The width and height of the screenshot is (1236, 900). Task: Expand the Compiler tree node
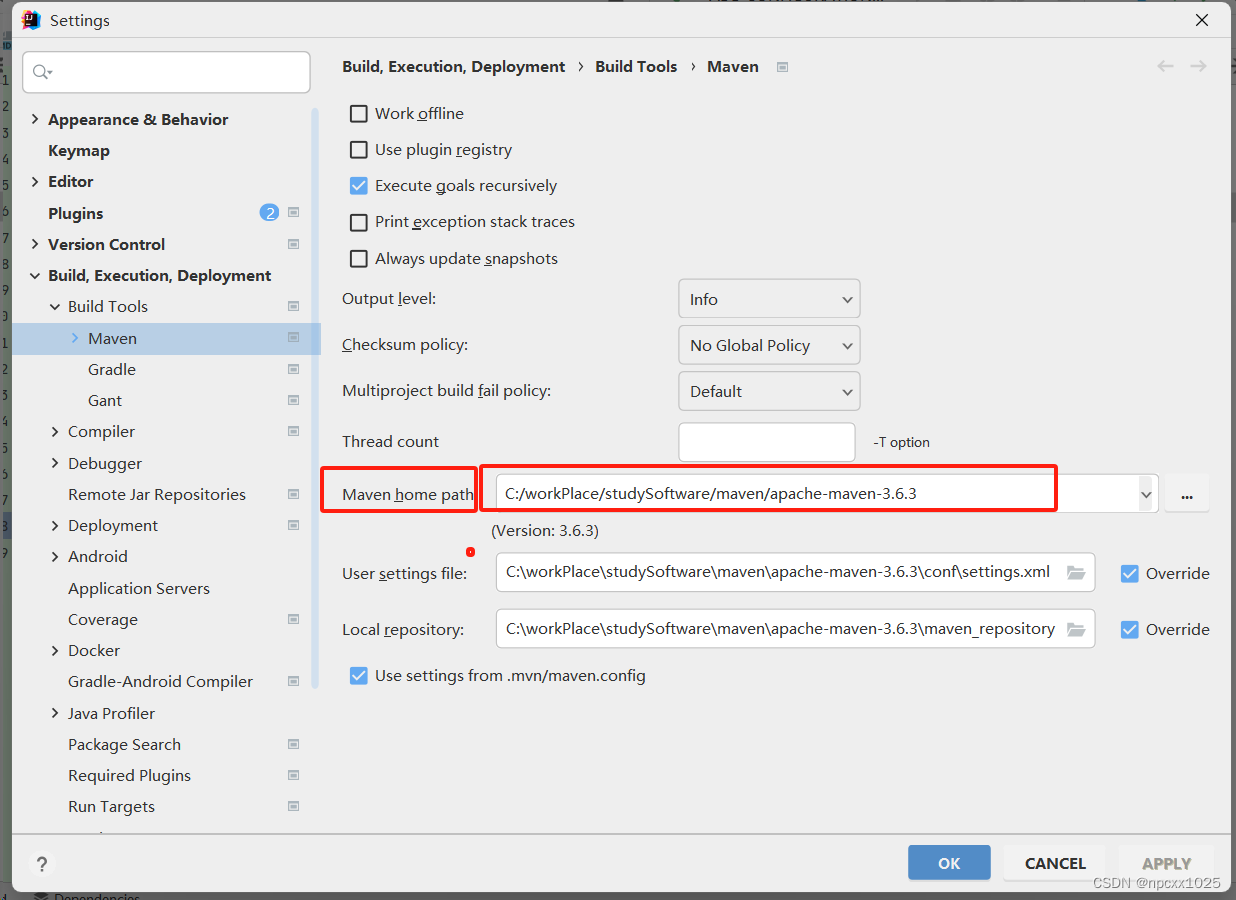pyautogui.click(x=56, y=431)
